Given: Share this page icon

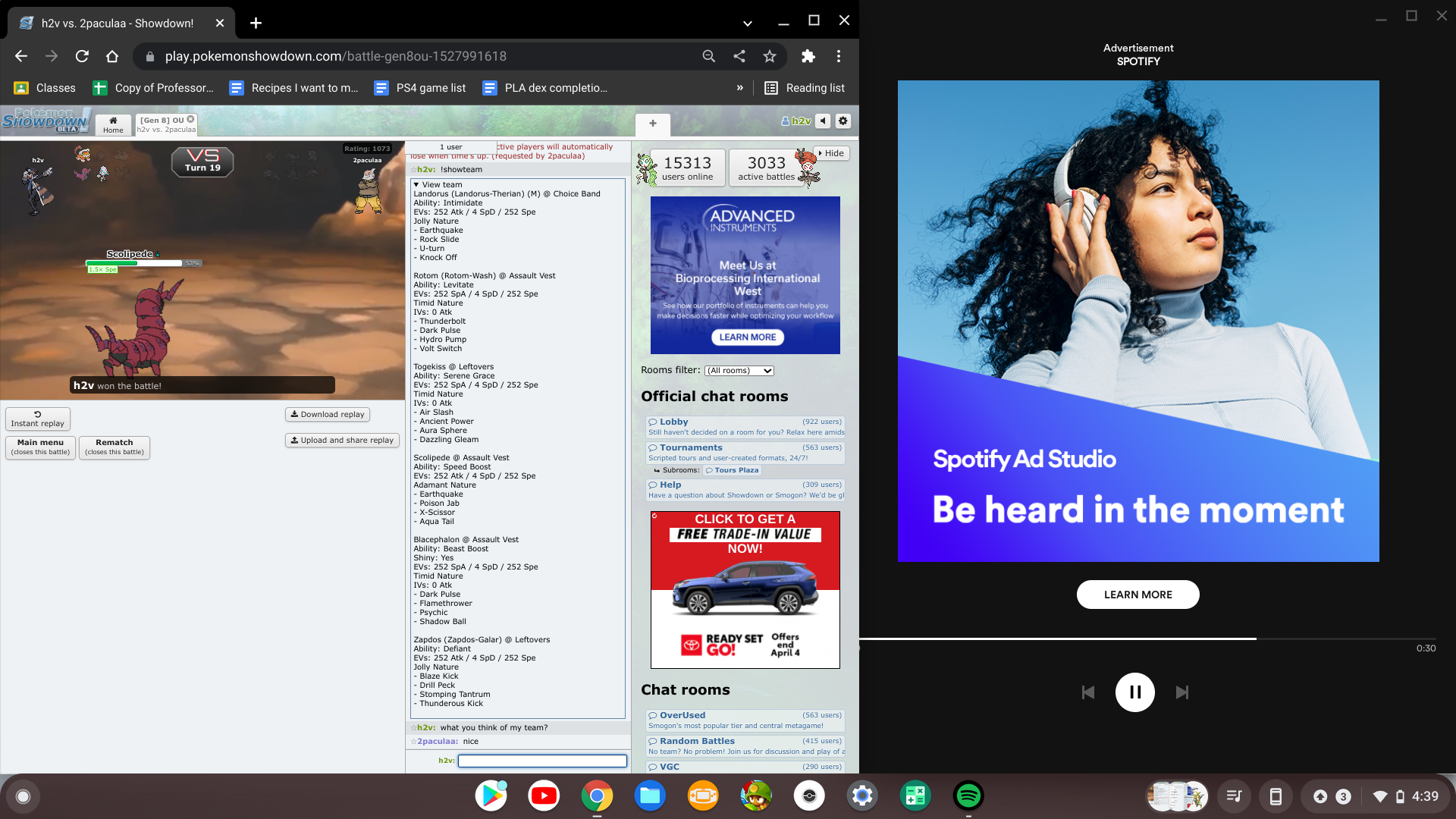Looking at the screenshot, I should [x=739, y=56].
